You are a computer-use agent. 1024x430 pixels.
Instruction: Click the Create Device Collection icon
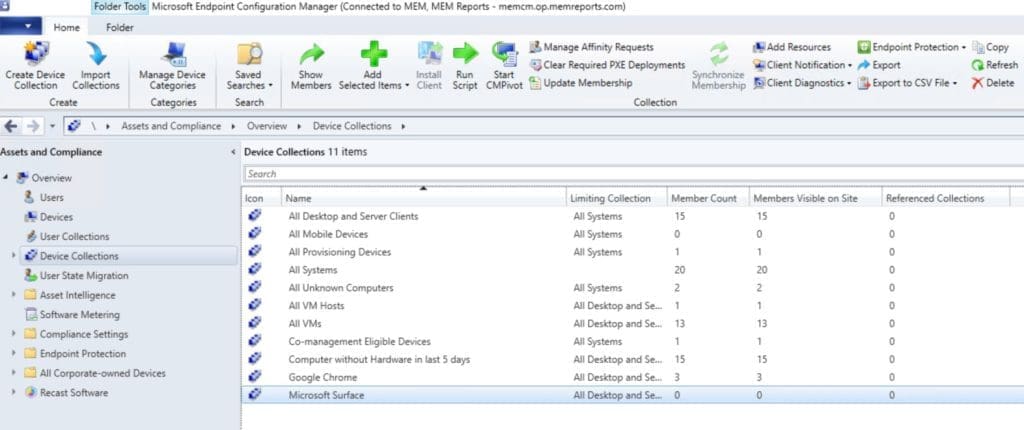click(35, 54)
